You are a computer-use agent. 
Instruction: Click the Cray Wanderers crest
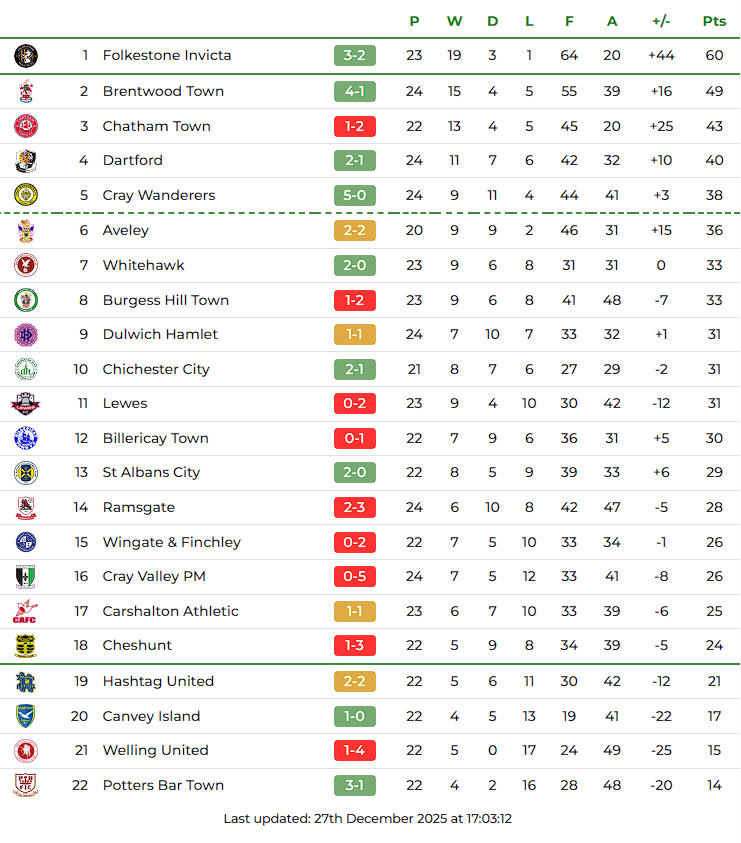[x=26, y=195]
